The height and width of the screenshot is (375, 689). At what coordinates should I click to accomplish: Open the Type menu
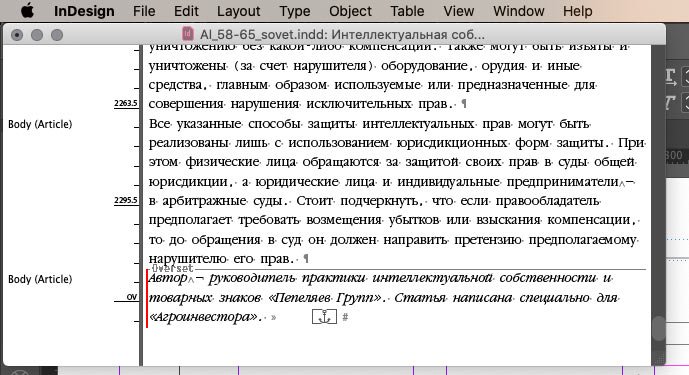pos(295,11)
